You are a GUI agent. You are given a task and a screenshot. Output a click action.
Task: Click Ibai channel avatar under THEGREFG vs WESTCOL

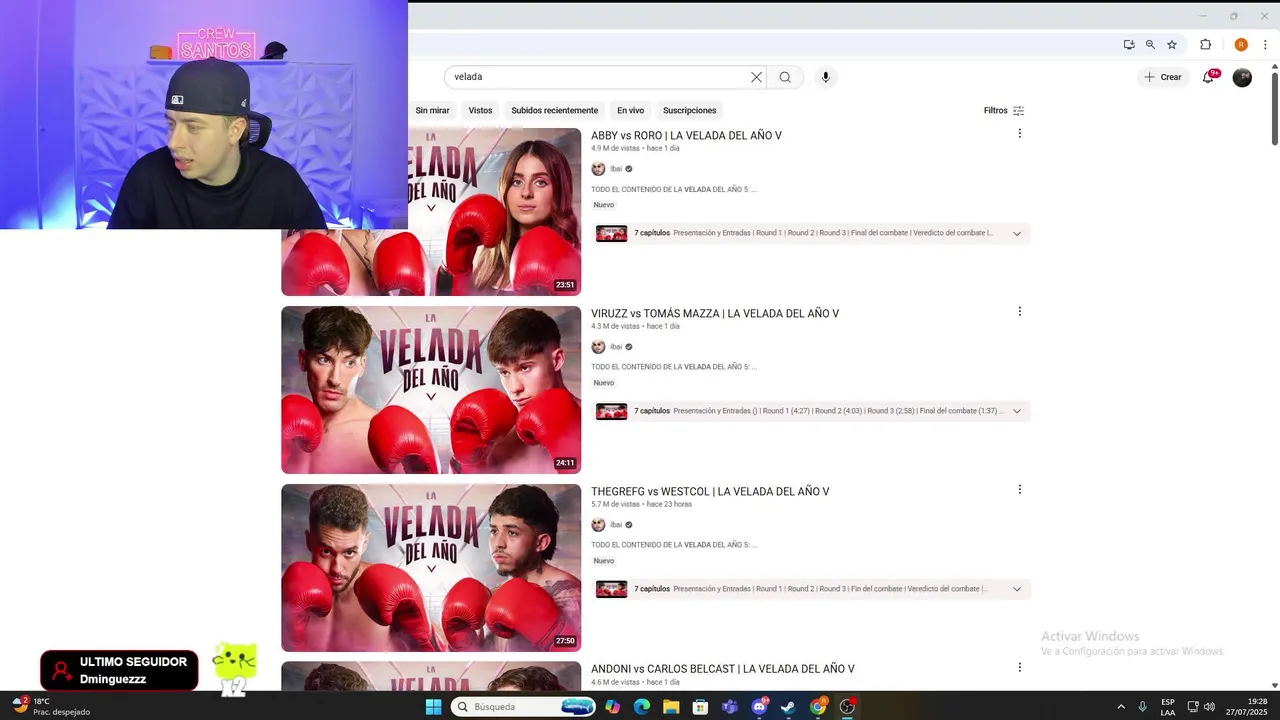598,525
